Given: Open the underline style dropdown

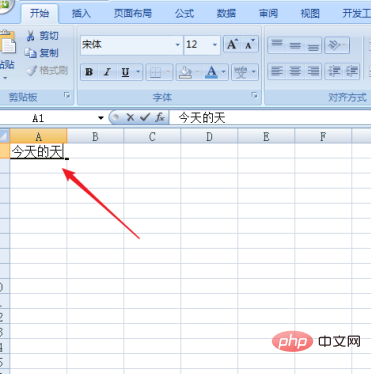Looking at the screenshot, I should (x=138, y=72).
